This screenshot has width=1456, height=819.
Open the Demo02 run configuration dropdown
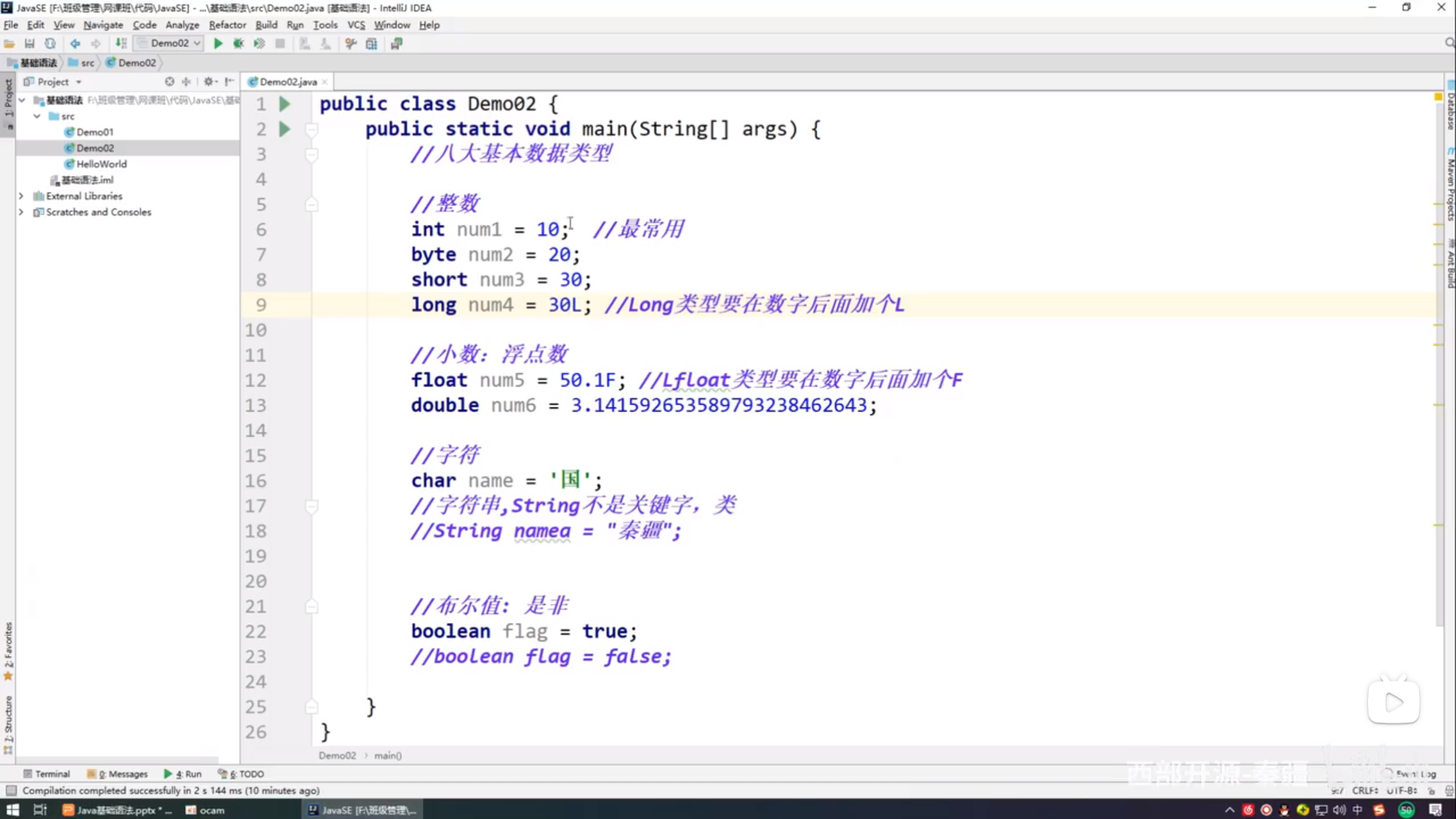click(x=170, y=43)
